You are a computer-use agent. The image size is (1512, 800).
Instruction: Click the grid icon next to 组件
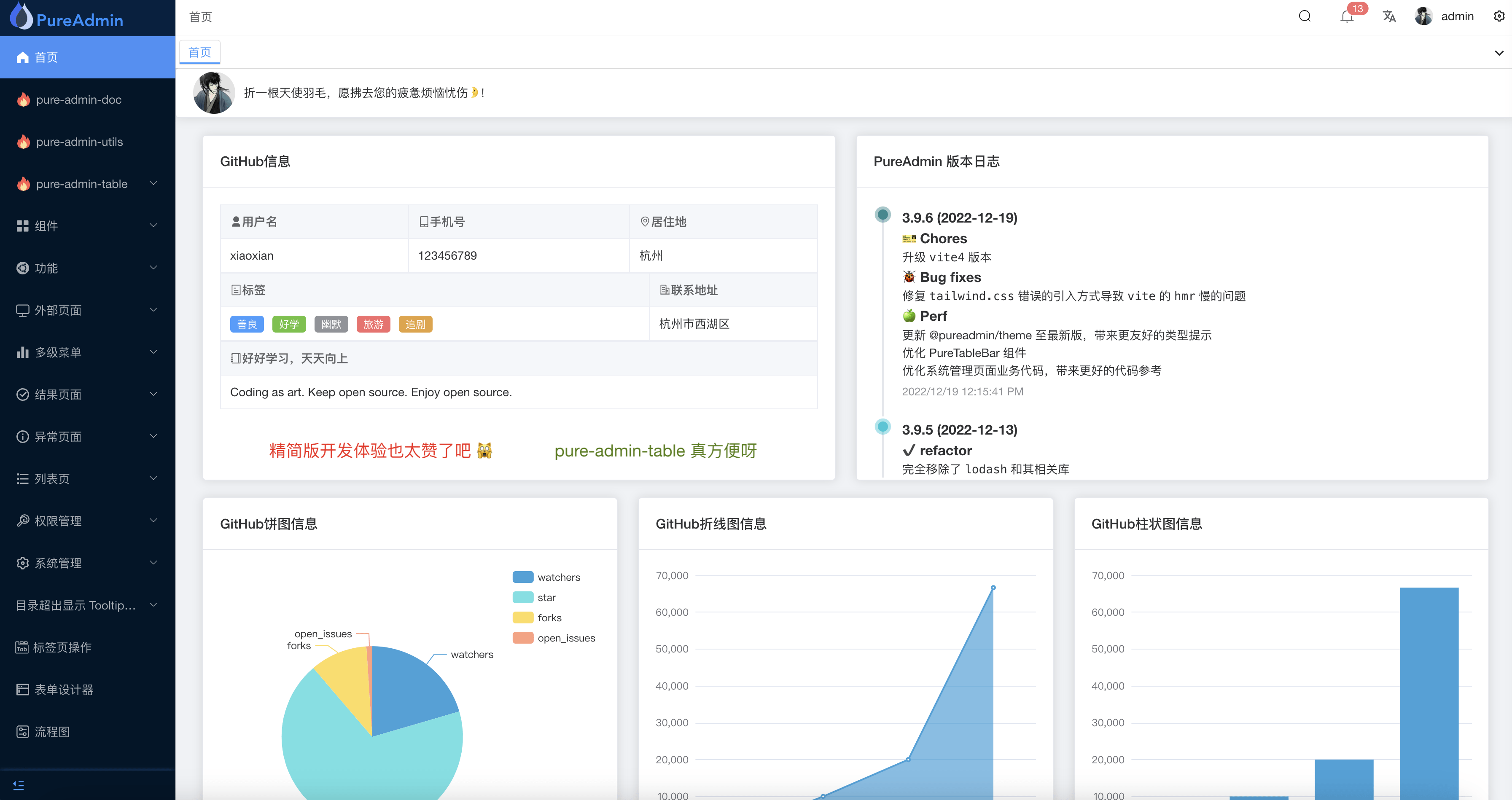click(x=22, y=226)
